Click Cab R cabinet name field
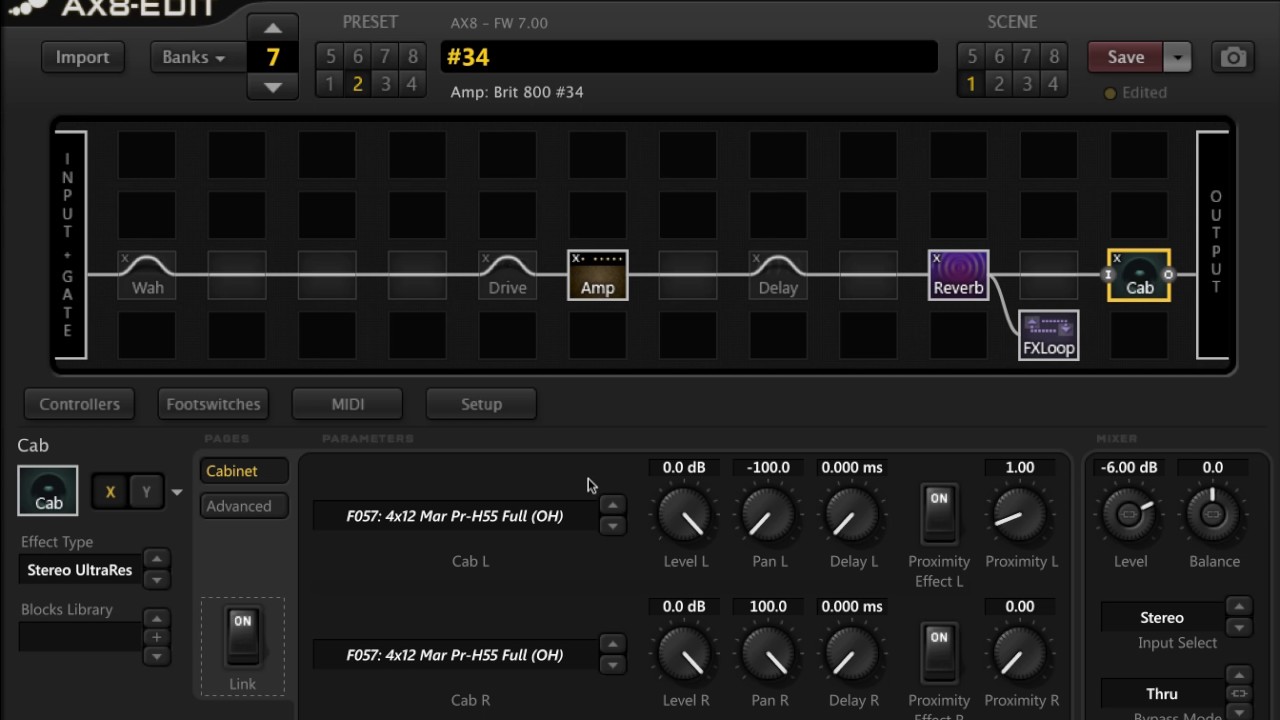Screen dimensions: 1280x720 [x=455, y=655]
